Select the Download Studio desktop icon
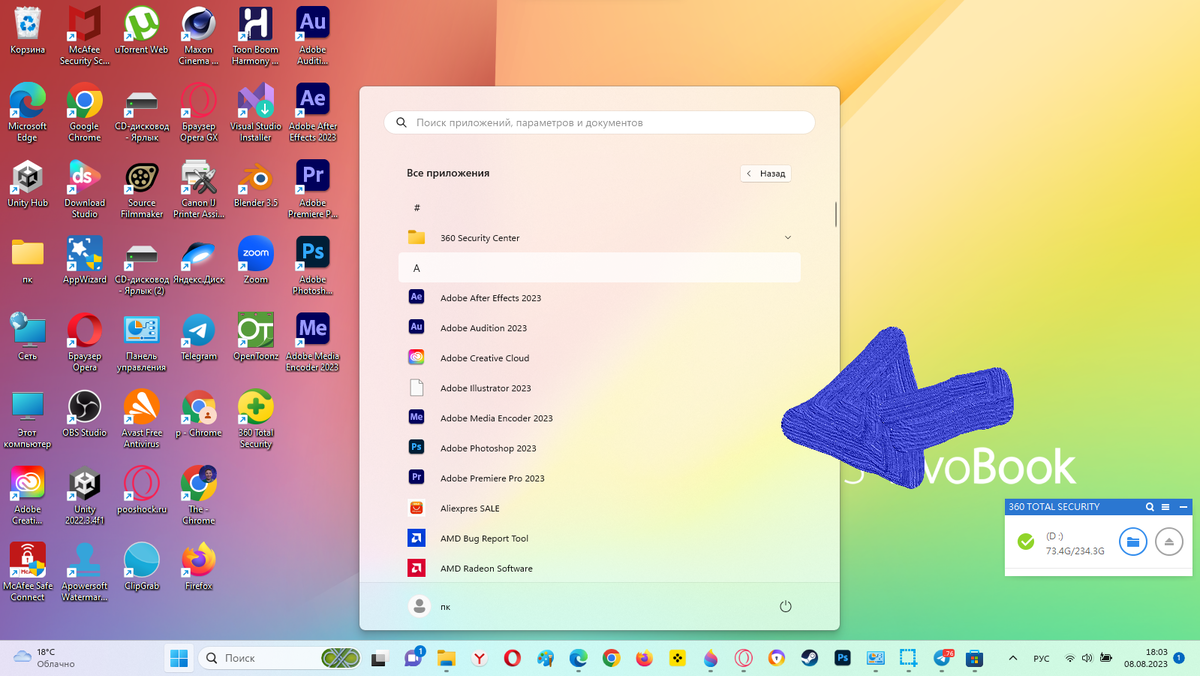 click(84, 189)
